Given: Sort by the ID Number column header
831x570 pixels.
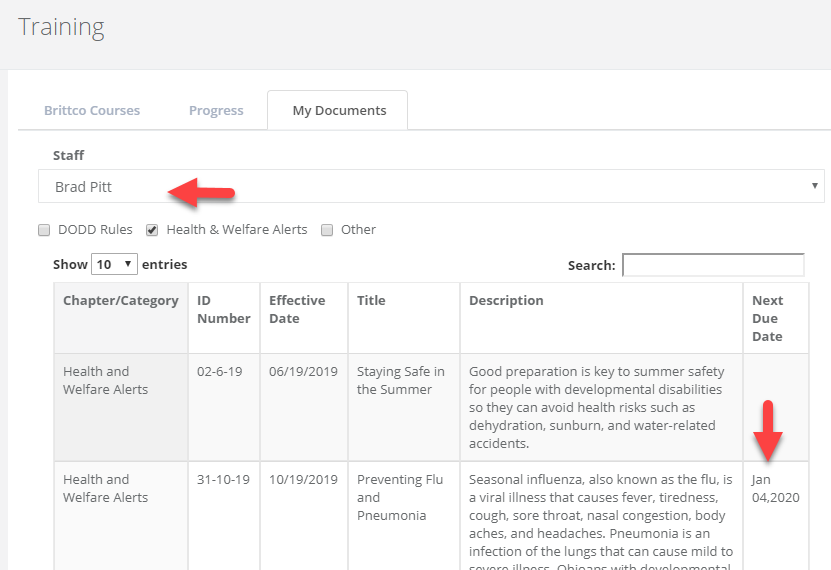Looking at the screenshot, I should pos(223,309).
